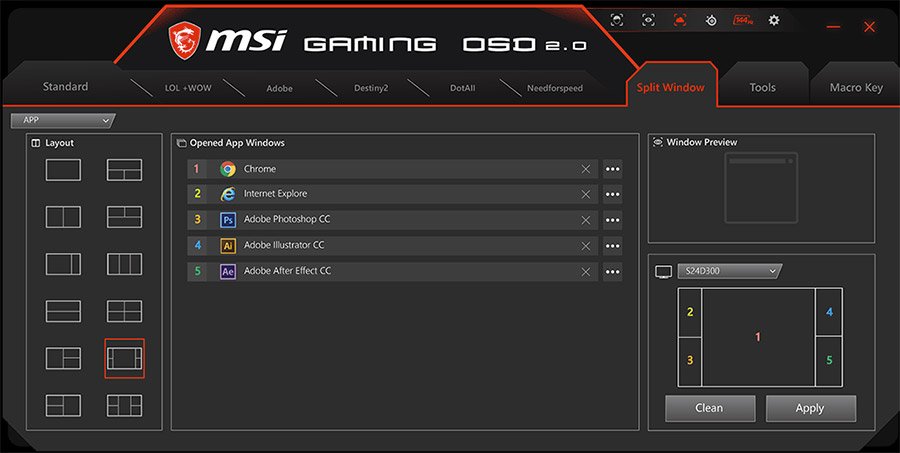This screenshot has width=900, height=453.
Task: Open more options for Chrome row
Action: click(612, 169)
